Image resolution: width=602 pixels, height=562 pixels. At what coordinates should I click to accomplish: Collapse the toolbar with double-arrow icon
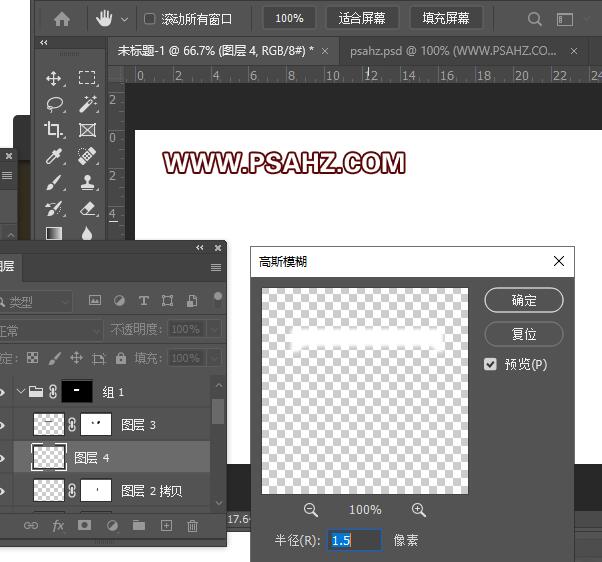point(44,43)
